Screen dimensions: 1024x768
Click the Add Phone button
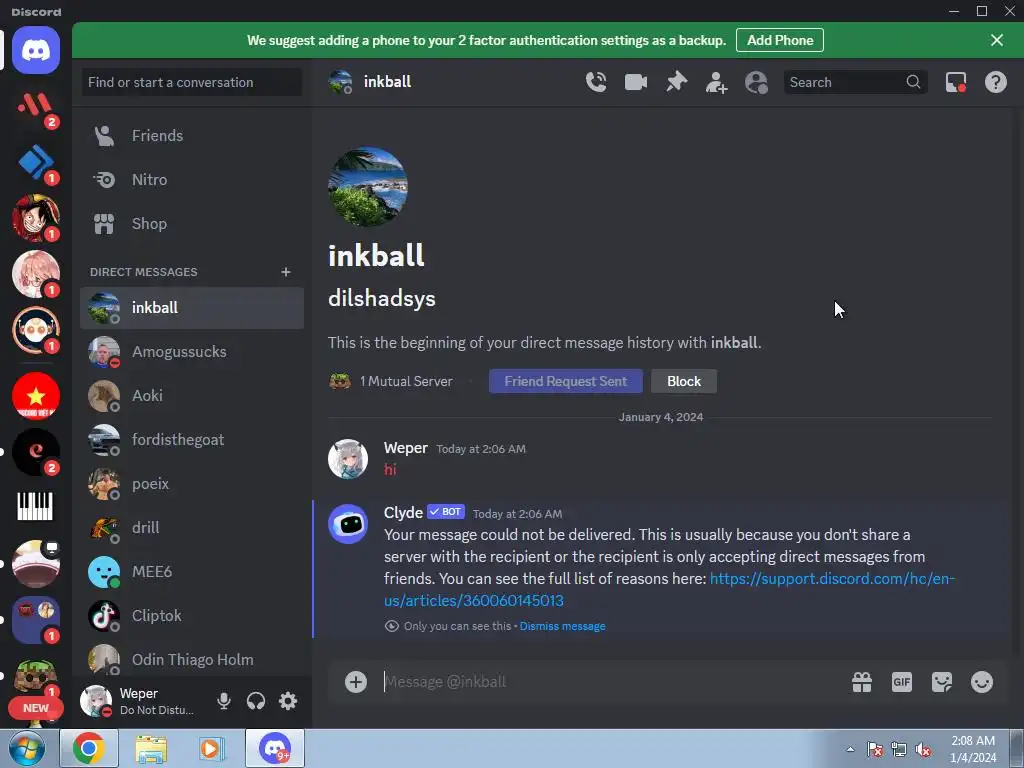[x=780, y=40]
